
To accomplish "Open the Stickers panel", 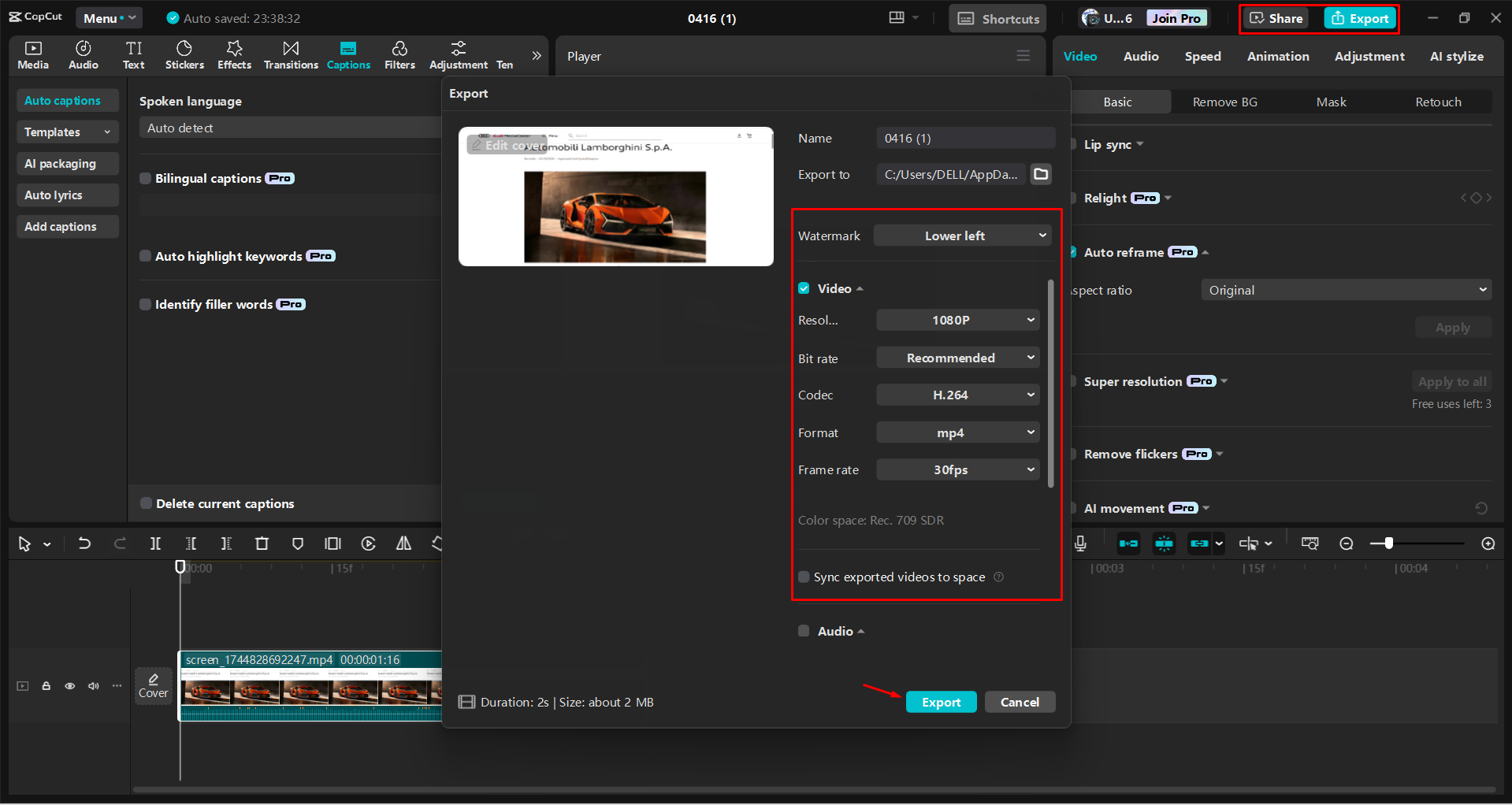I will point(184,55).
